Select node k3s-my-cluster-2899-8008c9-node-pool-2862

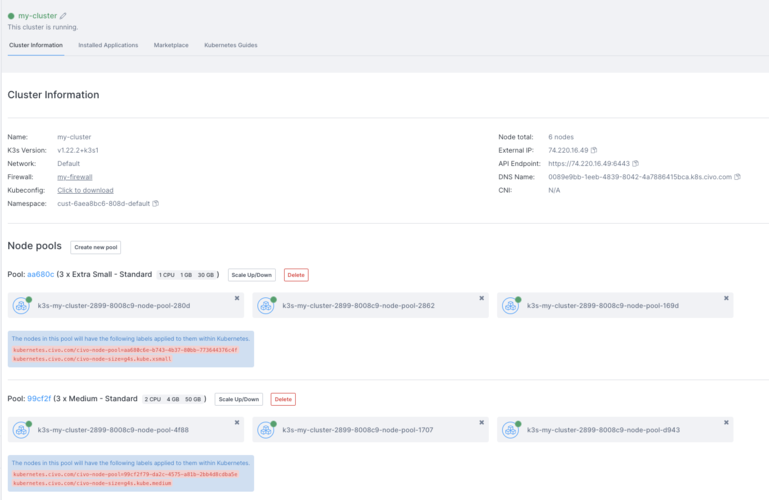[370, 305]
